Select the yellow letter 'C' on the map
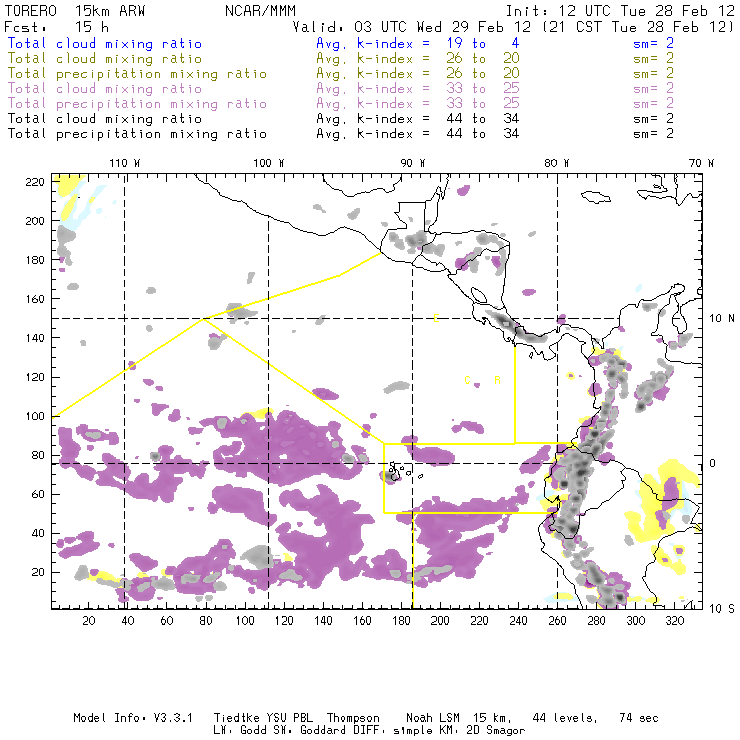The width and height of the screenshot is (740, 740). (467, 380)
